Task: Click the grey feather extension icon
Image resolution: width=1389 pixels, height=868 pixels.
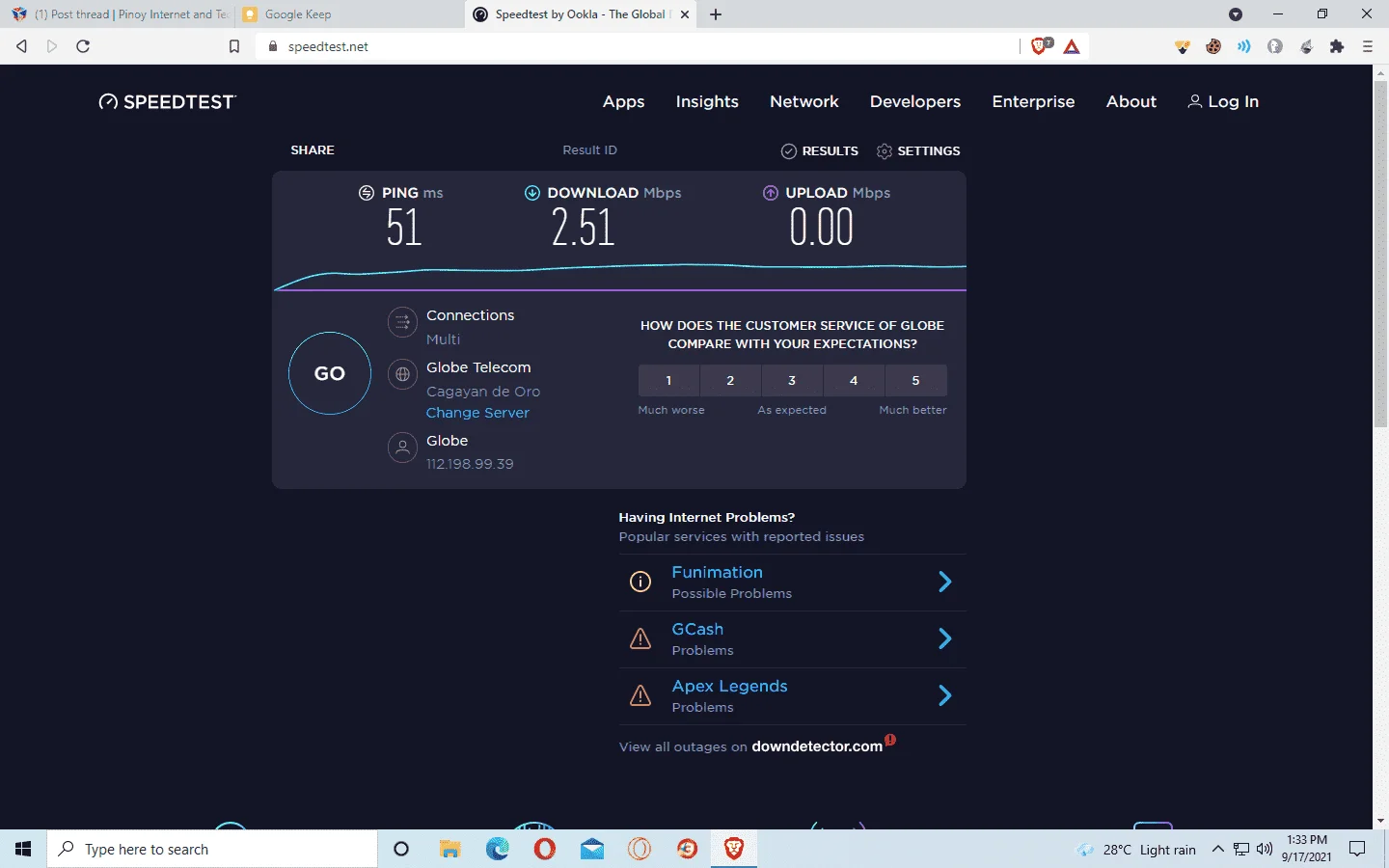Action: pos(1306,46)
